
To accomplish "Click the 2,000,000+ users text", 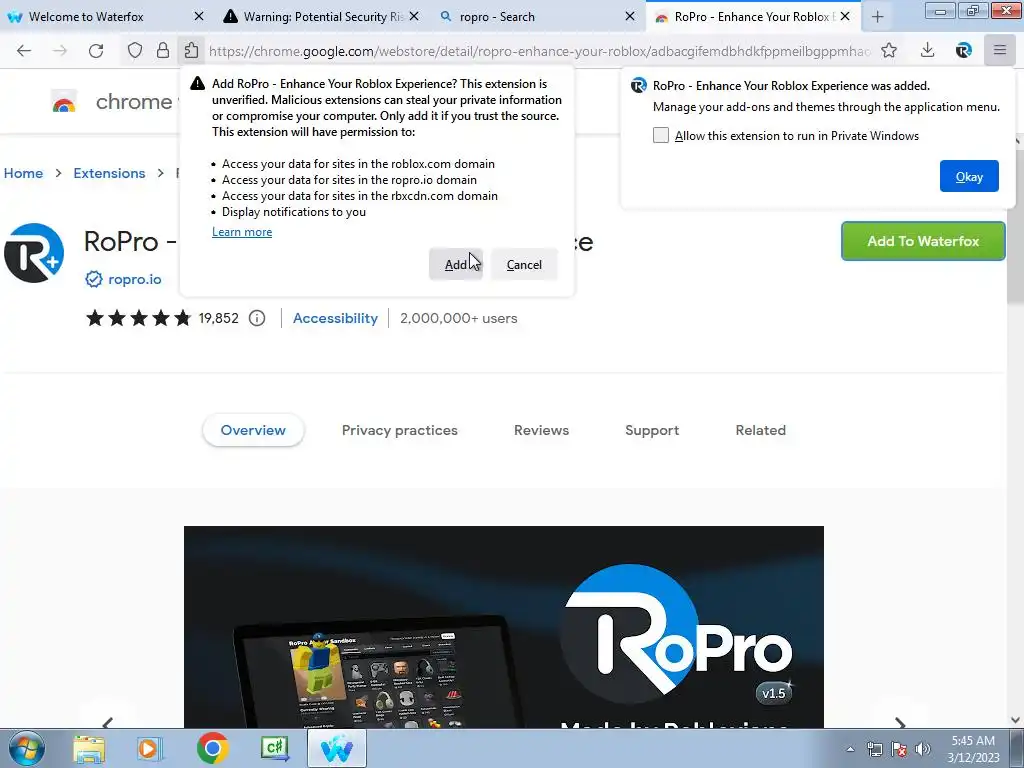I will click(x=458, y=318).
